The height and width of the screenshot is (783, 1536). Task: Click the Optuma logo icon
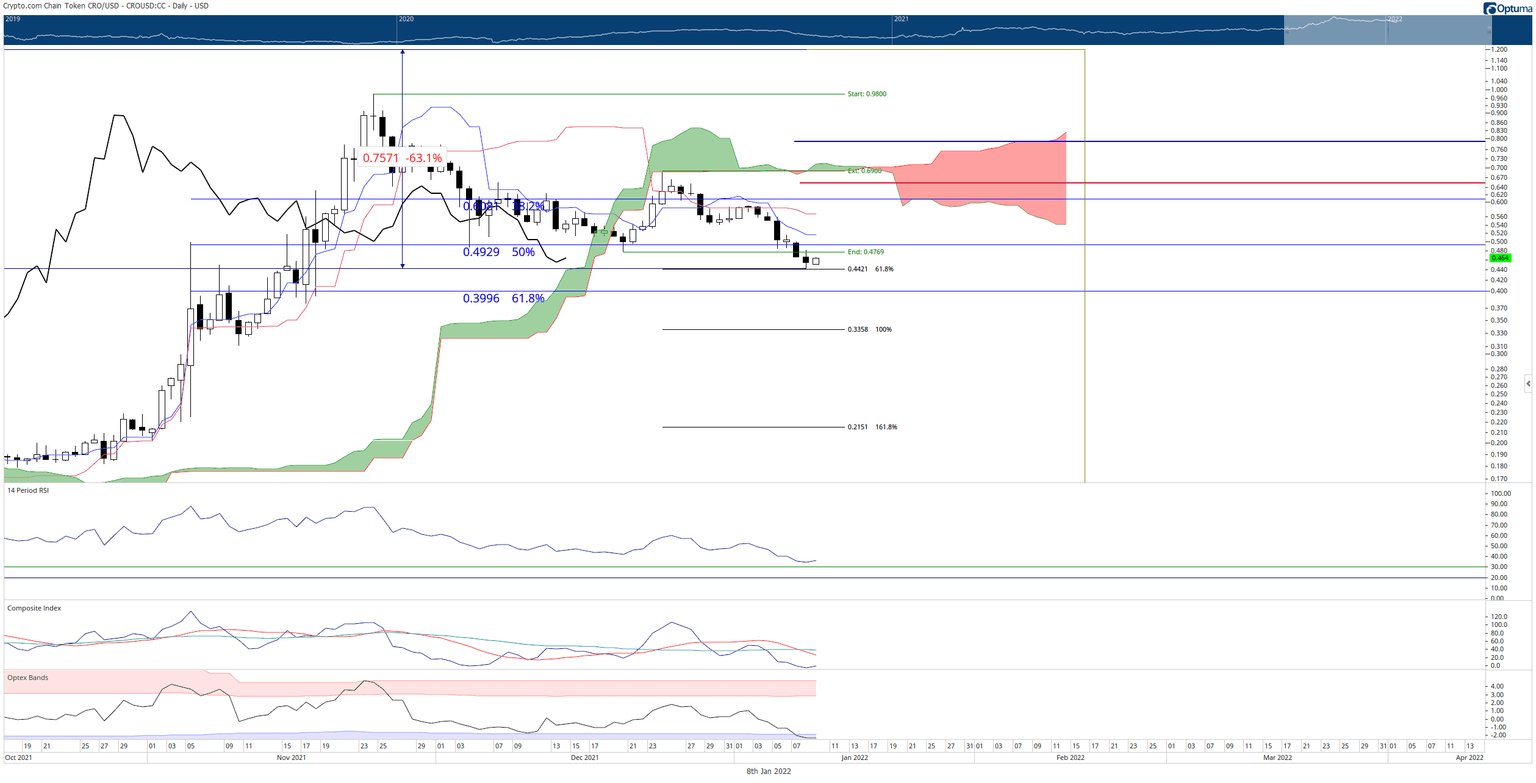pyautogui.click(x=1489, y=9)
